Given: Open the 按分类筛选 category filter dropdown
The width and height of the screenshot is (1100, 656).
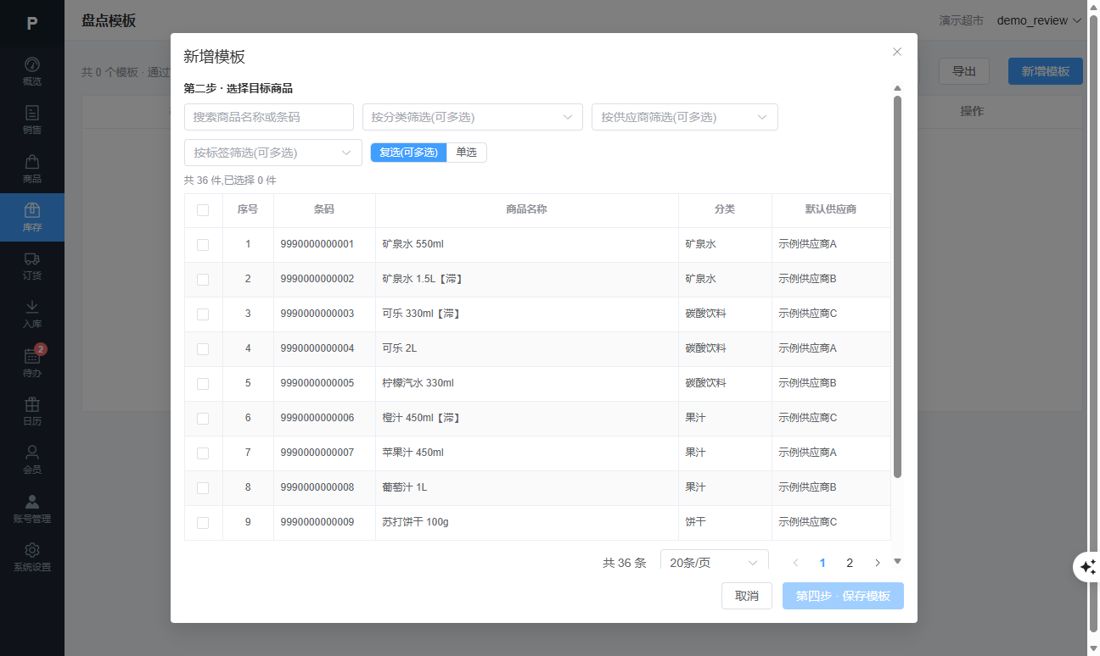Looking at the screenshot, I should (472, 117).
